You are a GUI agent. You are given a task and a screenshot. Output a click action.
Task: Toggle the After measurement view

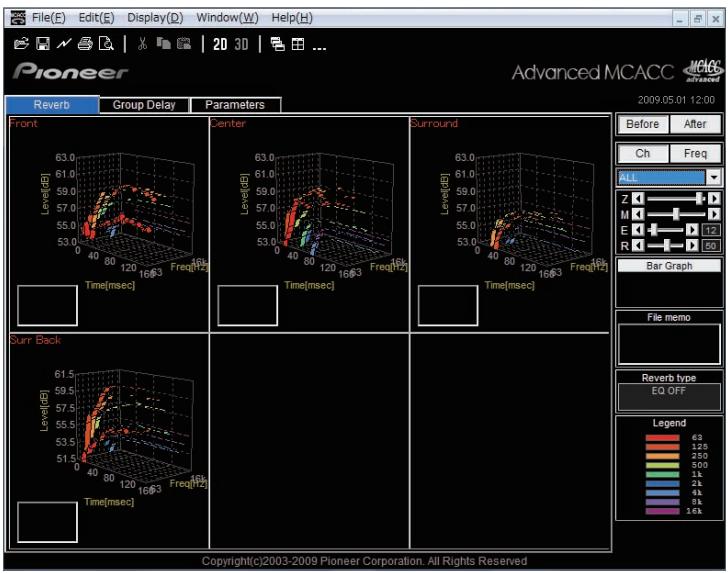695,124
